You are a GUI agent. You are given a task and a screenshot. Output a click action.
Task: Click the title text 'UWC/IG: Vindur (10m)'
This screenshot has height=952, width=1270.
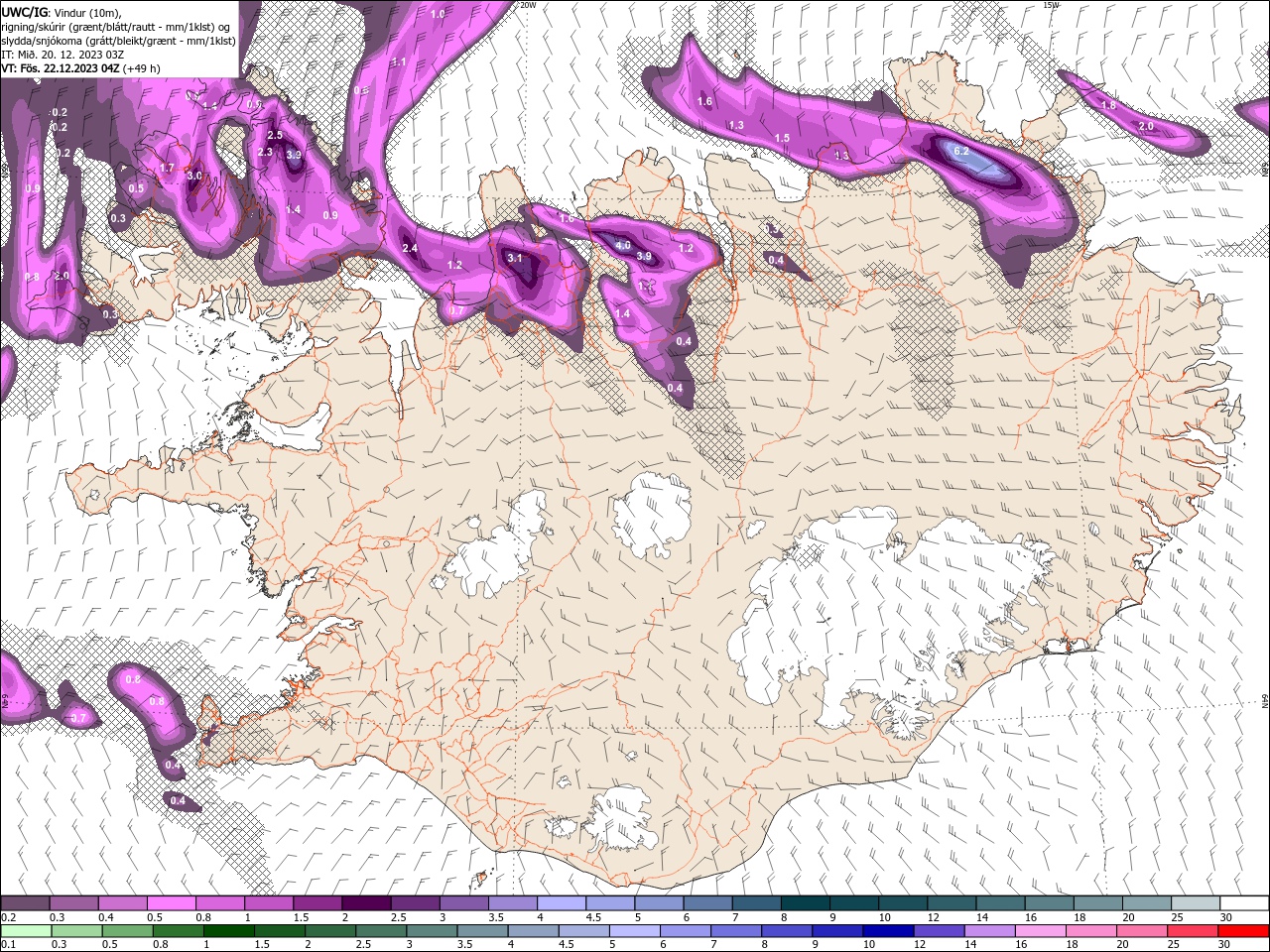tap(61, 12)
